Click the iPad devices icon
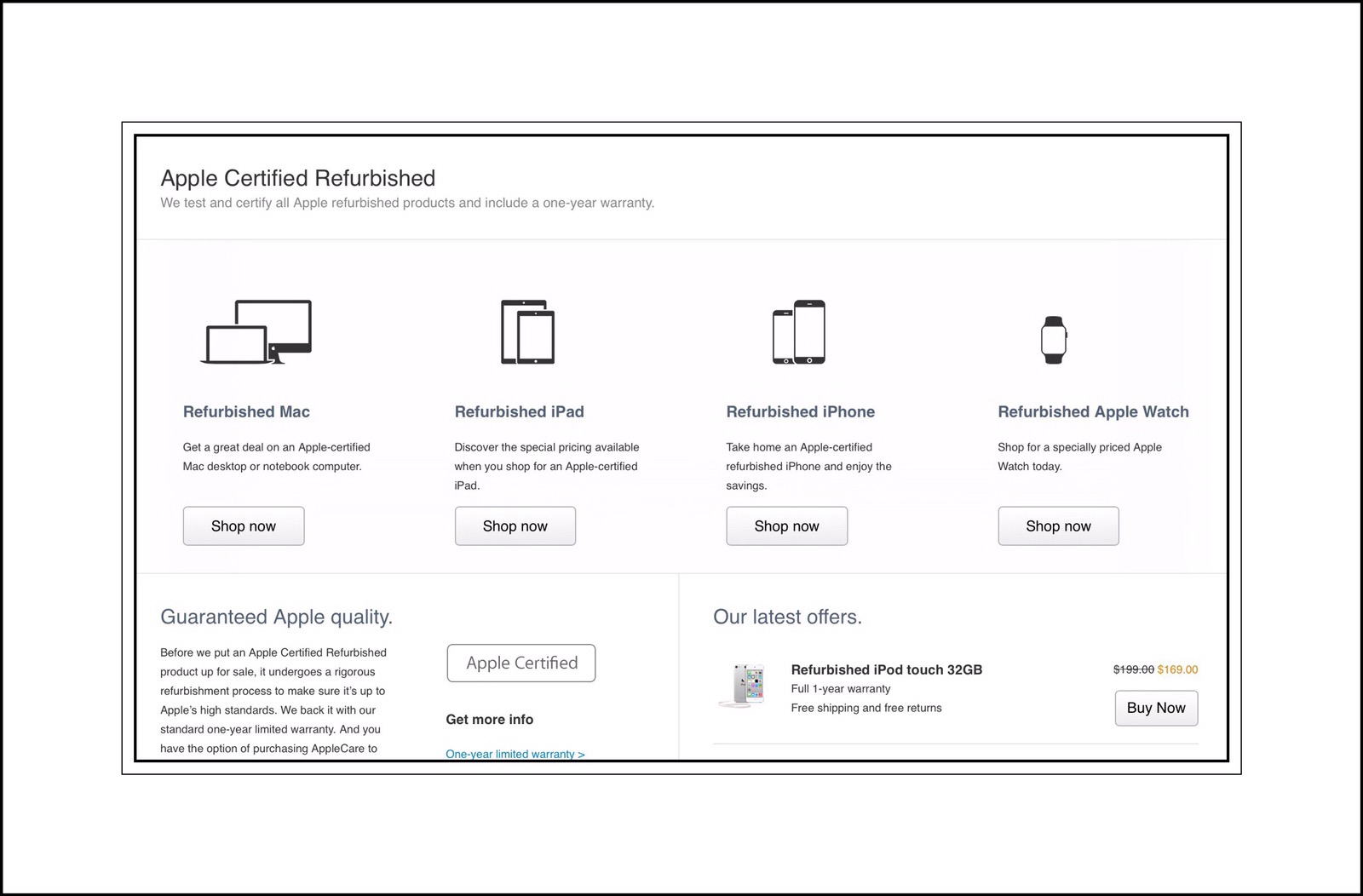Screen dimensions: 1363x896 coord(527,332)
